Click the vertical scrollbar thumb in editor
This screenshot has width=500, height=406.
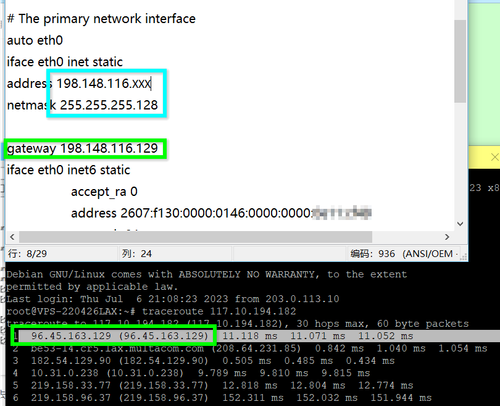click(x=460, y=61)
